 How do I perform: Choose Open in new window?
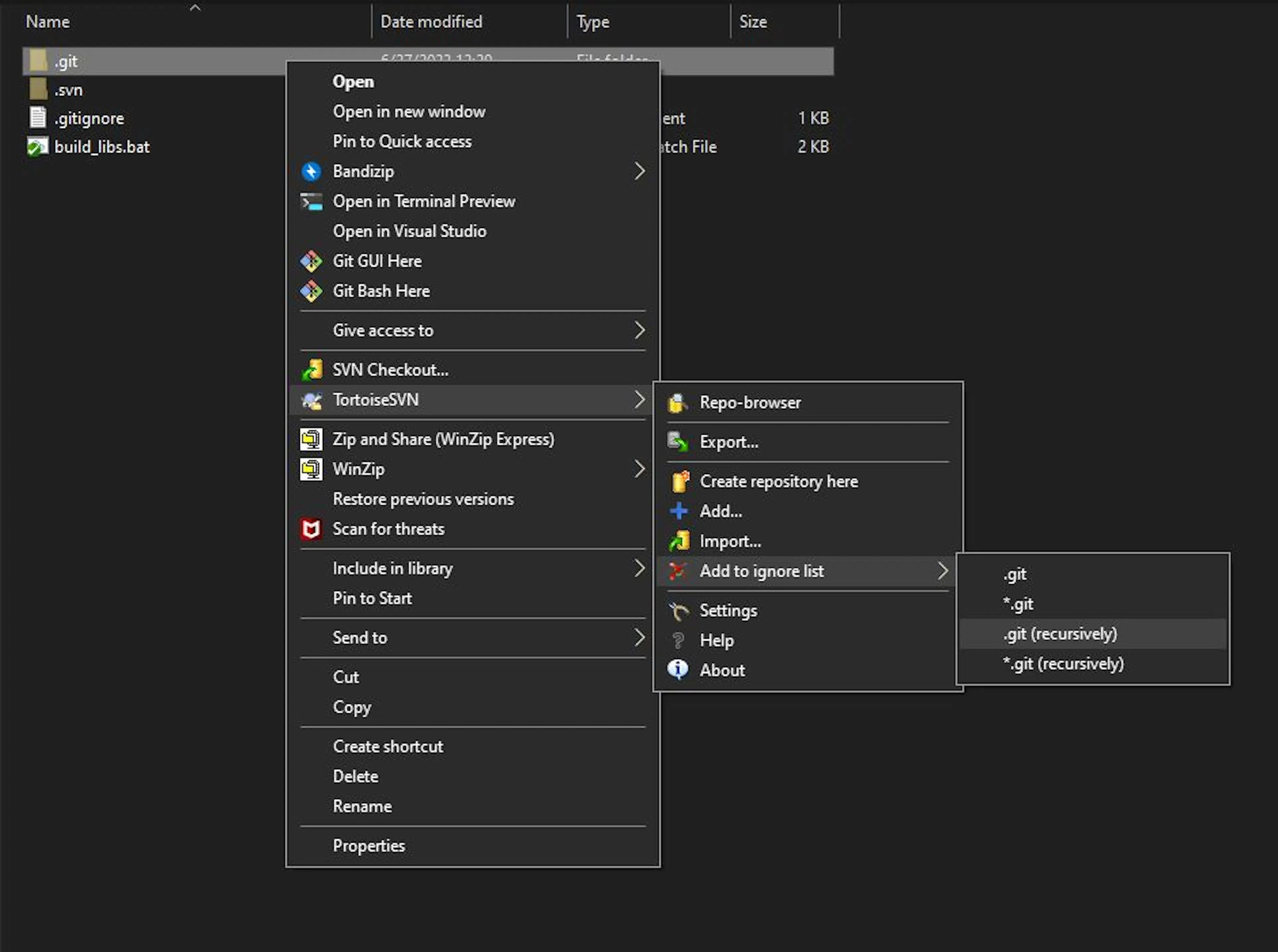click(409, 111)
